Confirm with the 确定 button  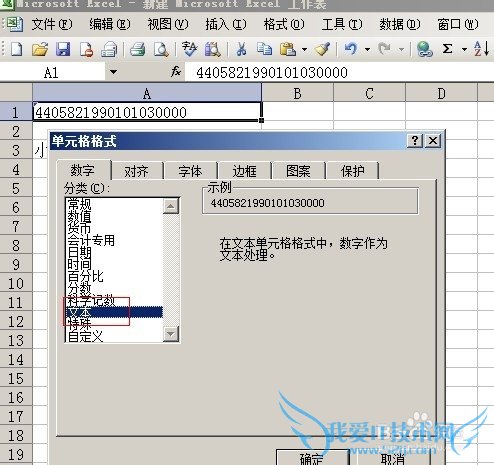click(313, 458)
